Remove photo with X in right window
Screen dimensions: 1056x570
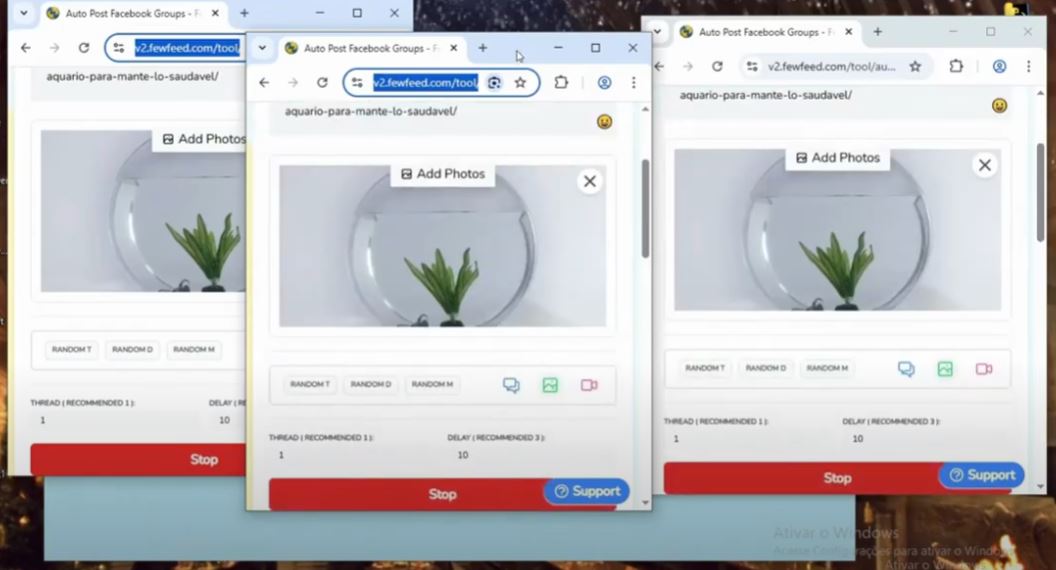[985, 165]
